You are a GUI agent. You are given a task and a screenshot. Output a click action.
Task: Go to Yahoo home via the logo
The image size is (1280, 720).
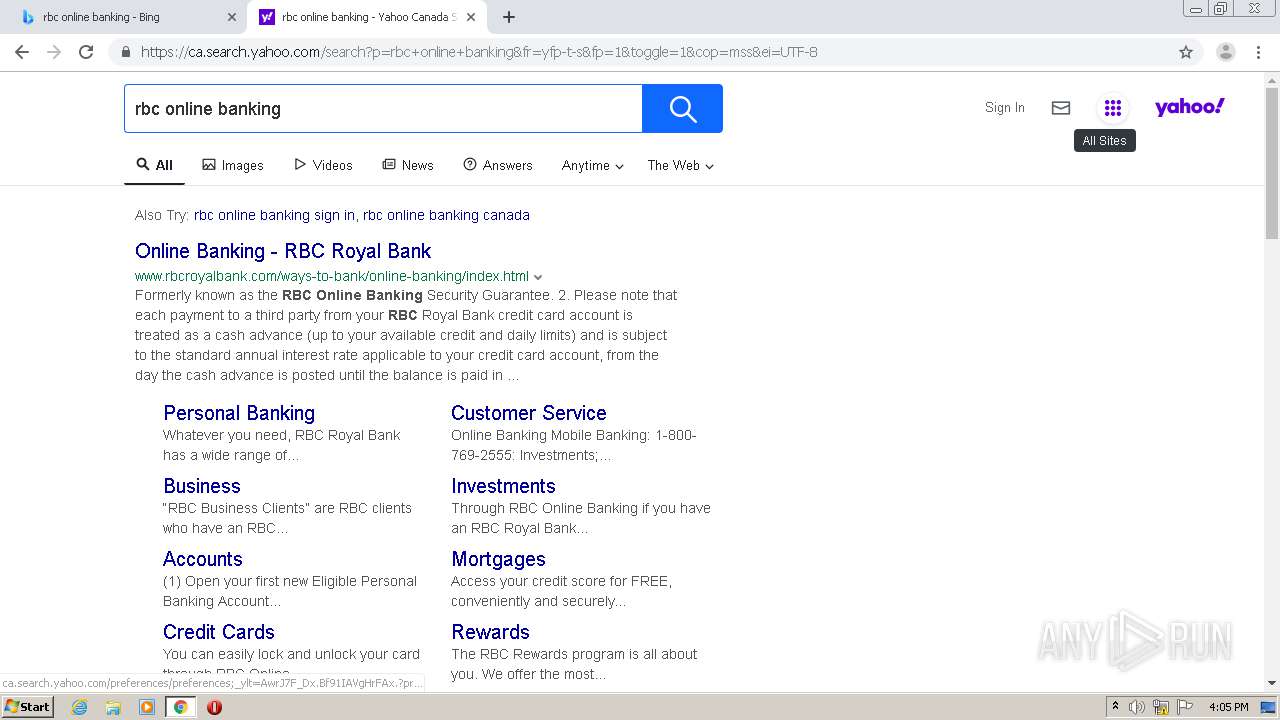pos(1190,107)
